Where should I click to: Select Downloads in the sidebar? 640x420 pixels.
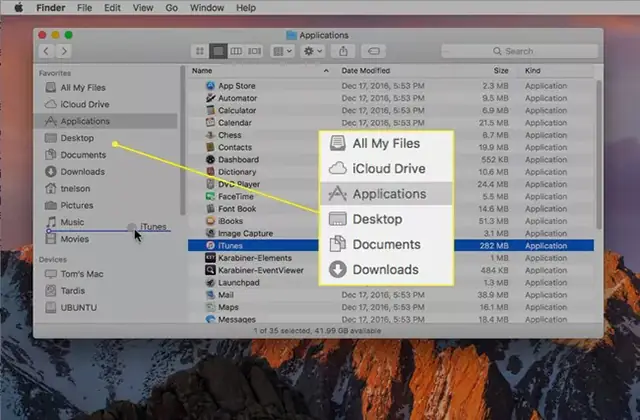[106, 171]
